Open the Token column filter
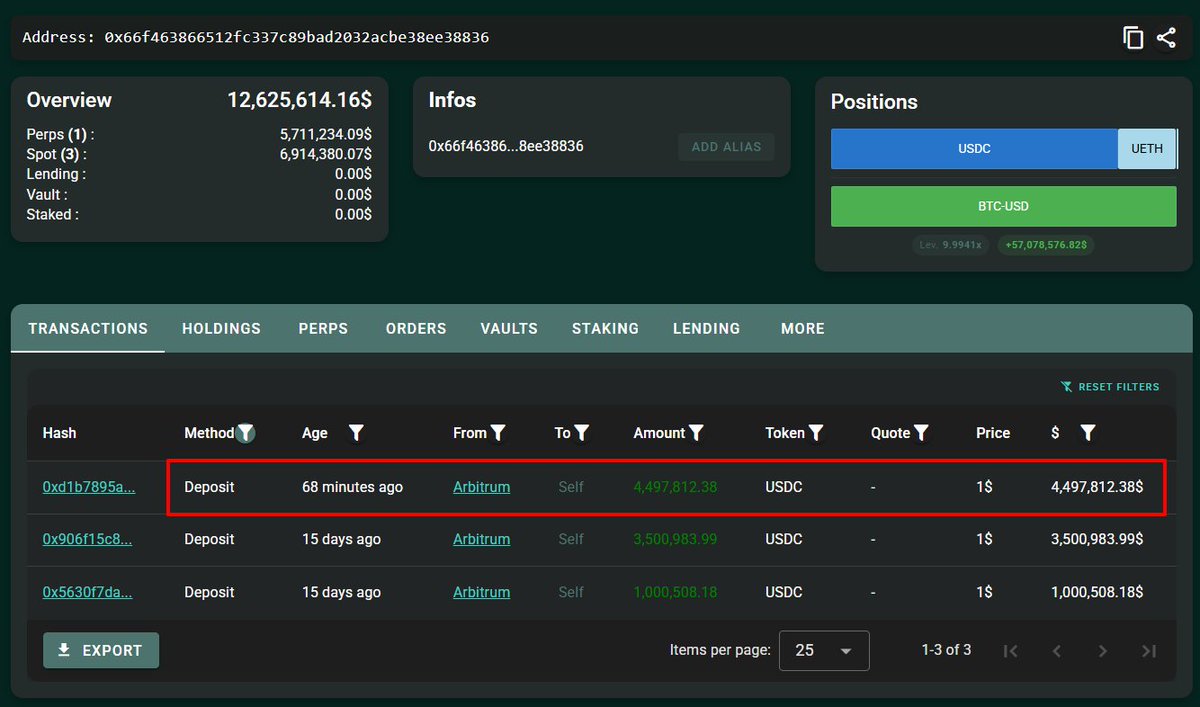 816,433
